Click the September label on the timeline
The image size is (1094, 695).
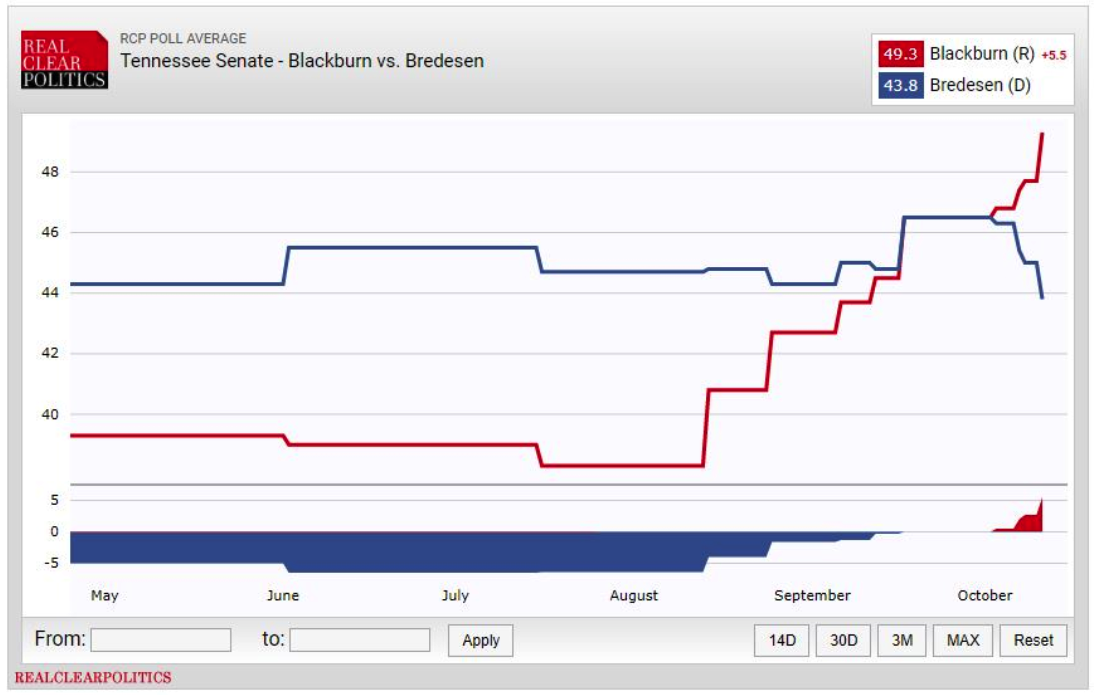click(x=812, y=595)
